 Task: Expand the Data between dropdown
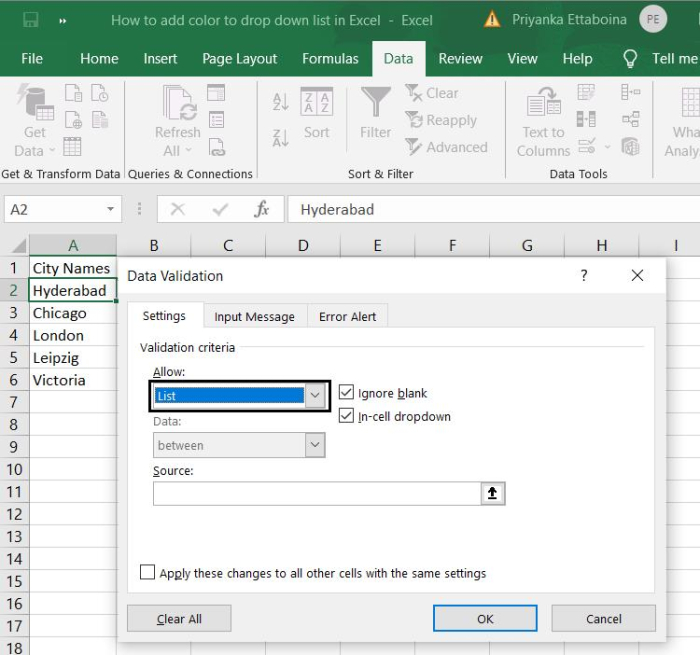(x=315, y=446)
